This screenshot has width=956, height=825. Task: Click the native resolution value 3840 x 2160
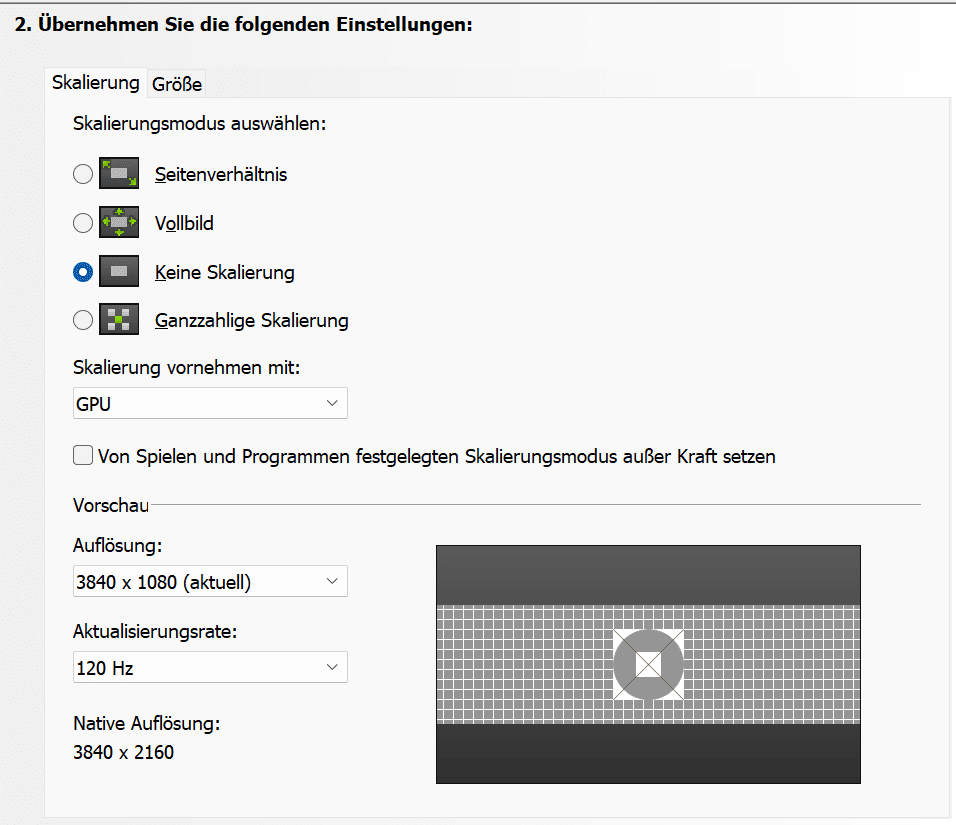[123, 752]
